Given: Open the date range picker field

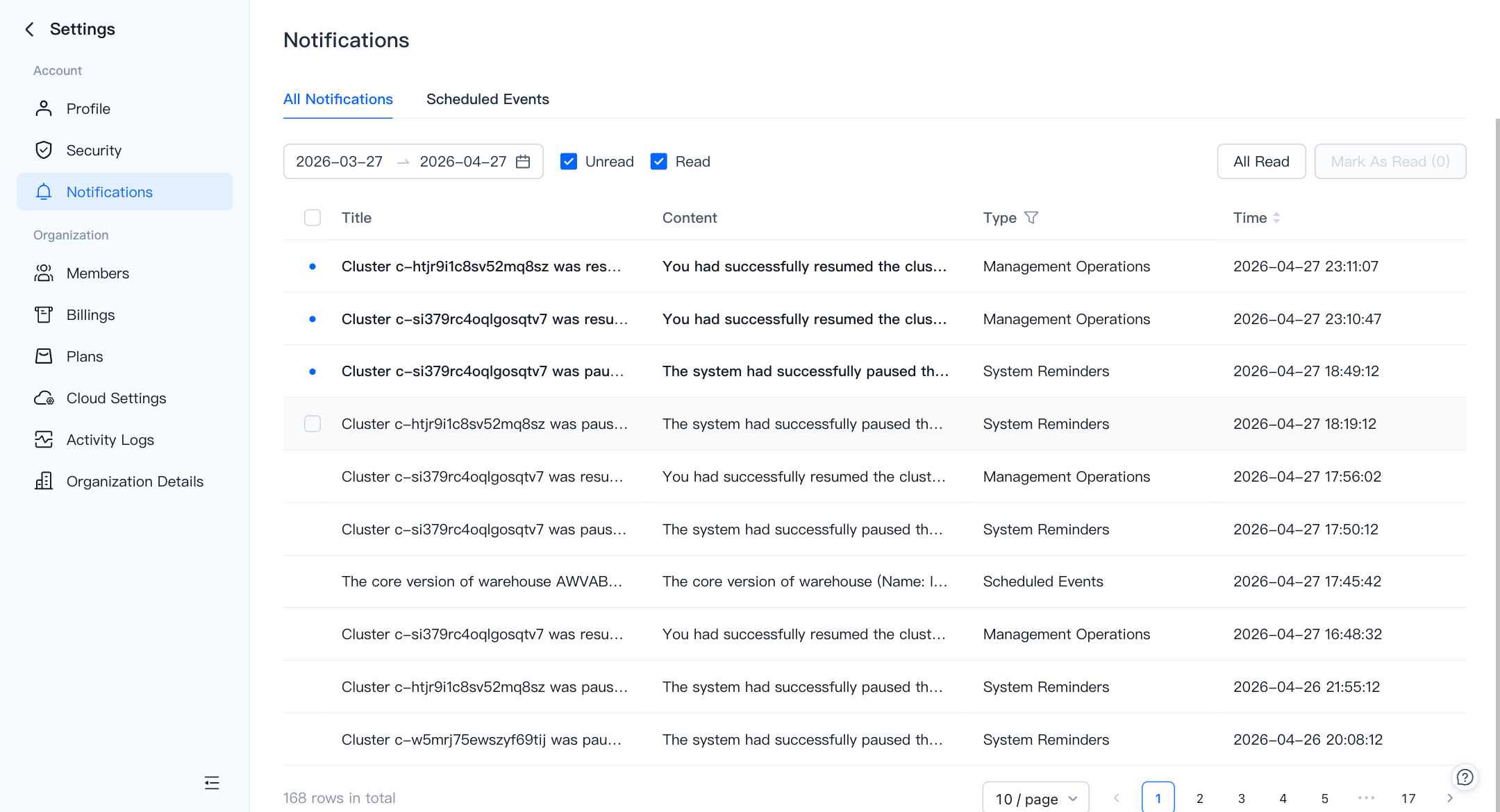Looking at the screenshot, I should (412, 162).
